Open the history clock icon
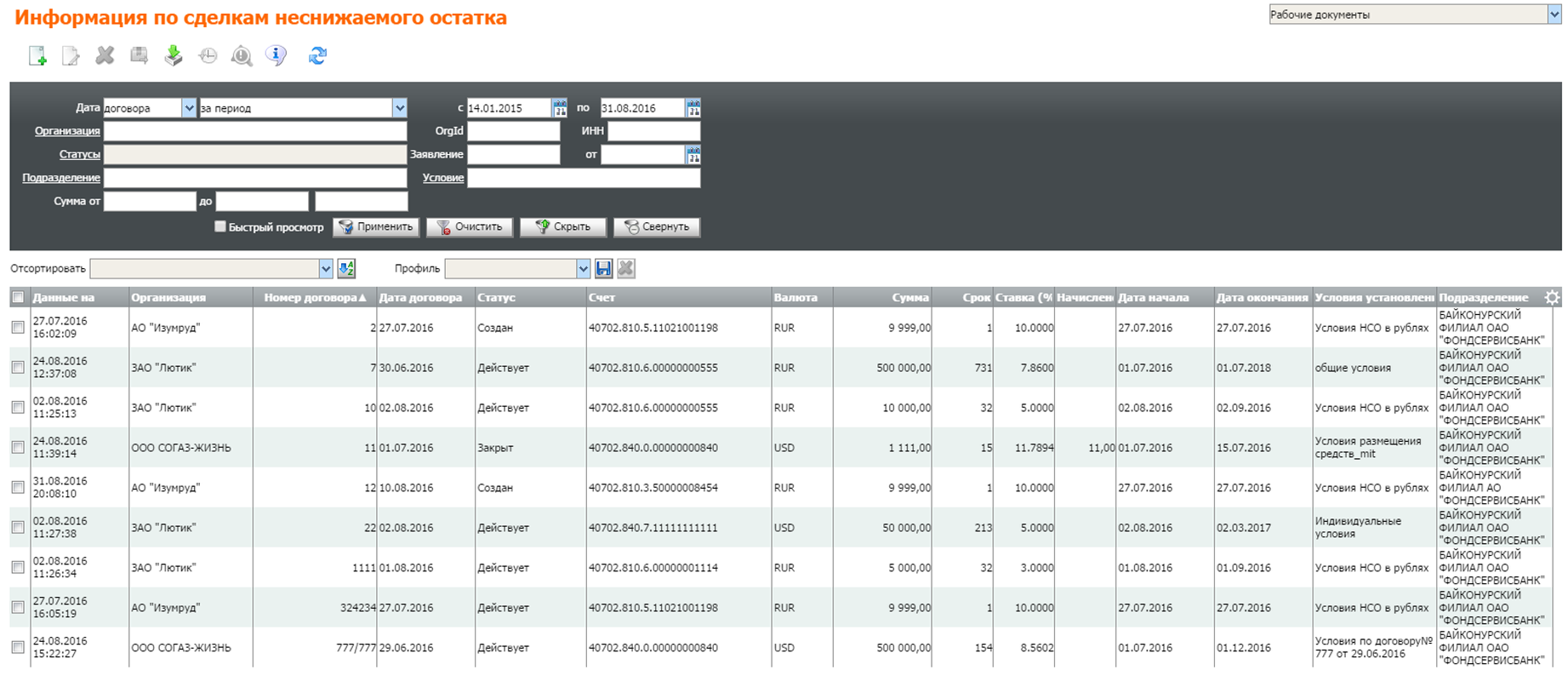1568x676 pixels. click(208, 56)
